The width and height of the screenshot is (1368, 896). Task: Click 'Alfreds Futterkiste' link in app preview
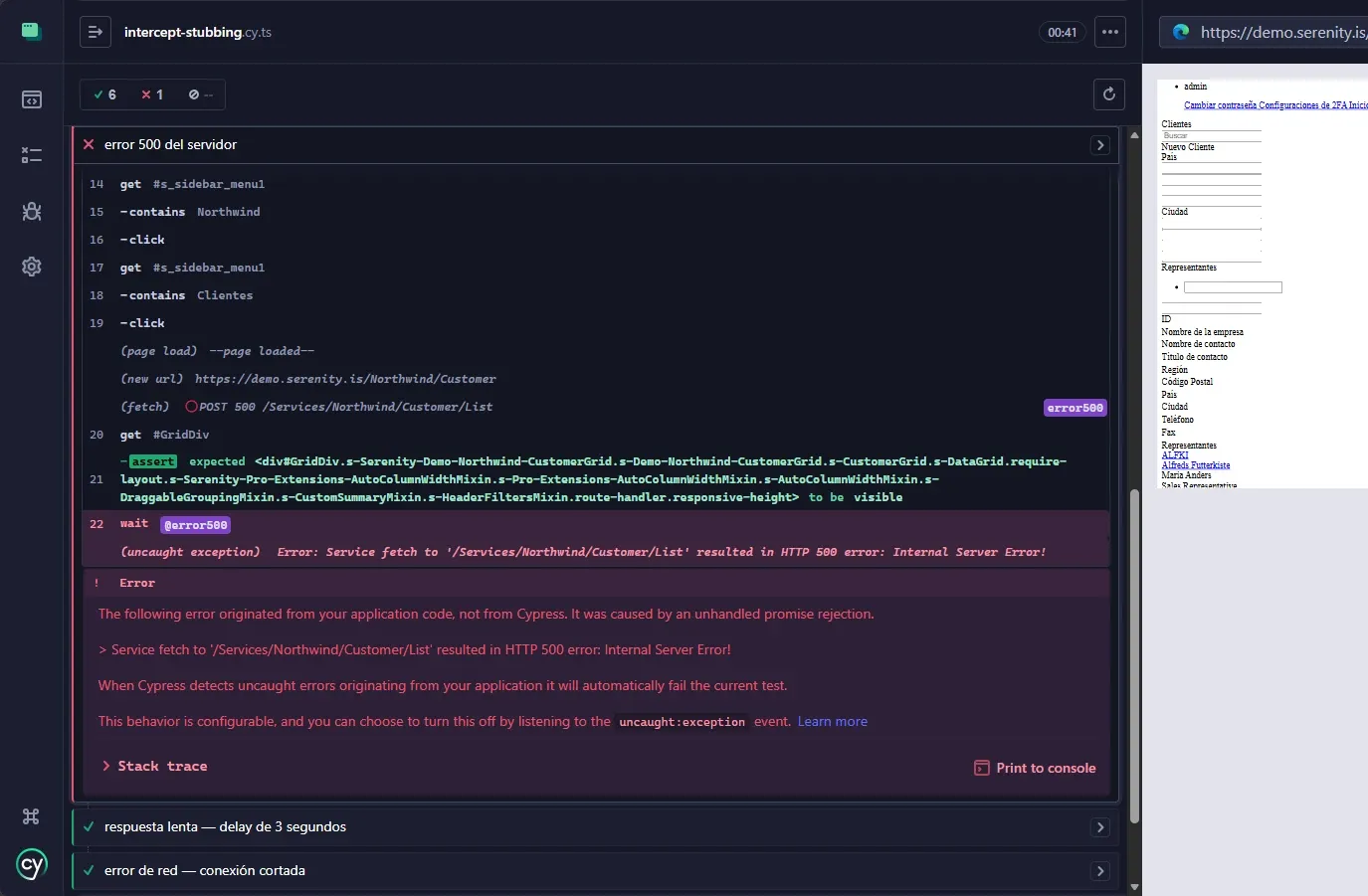point(1196,465)
